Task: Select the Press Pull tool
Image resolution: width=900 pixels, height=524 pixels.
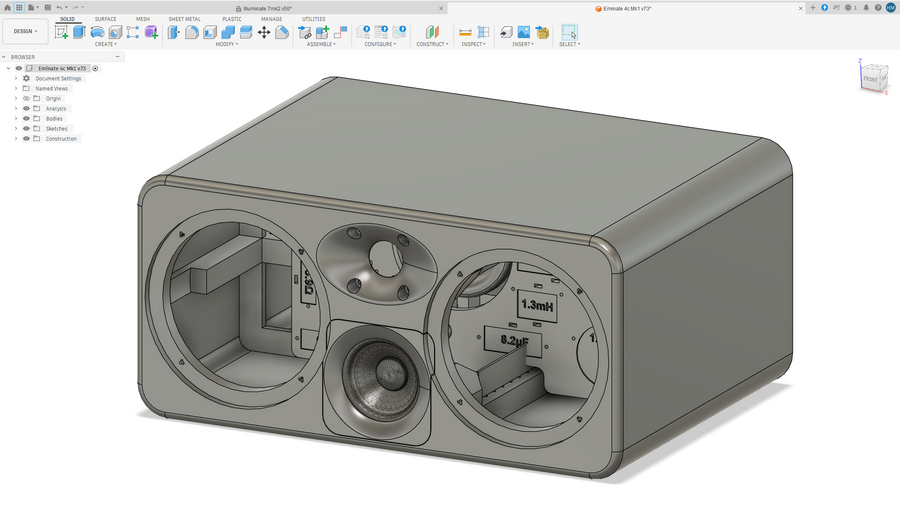Action: pos(173,32)
